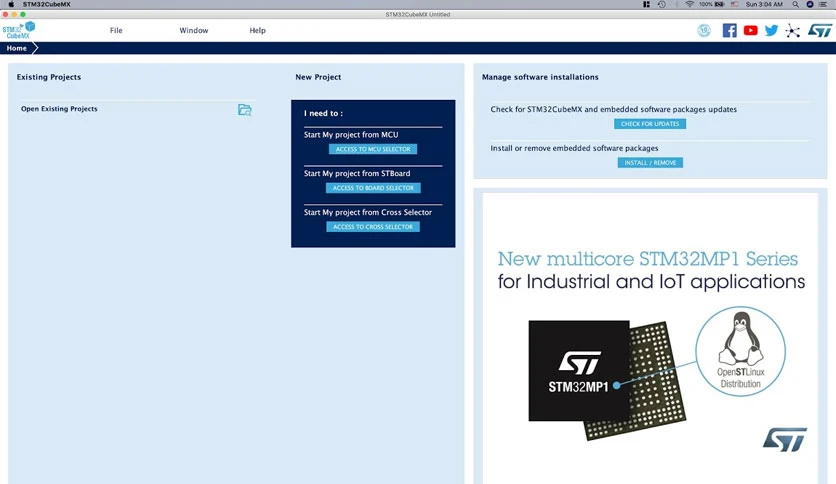Click ACCESS TO BOARD SELECTOR button

pyautogui.click(x=373, y=188)
